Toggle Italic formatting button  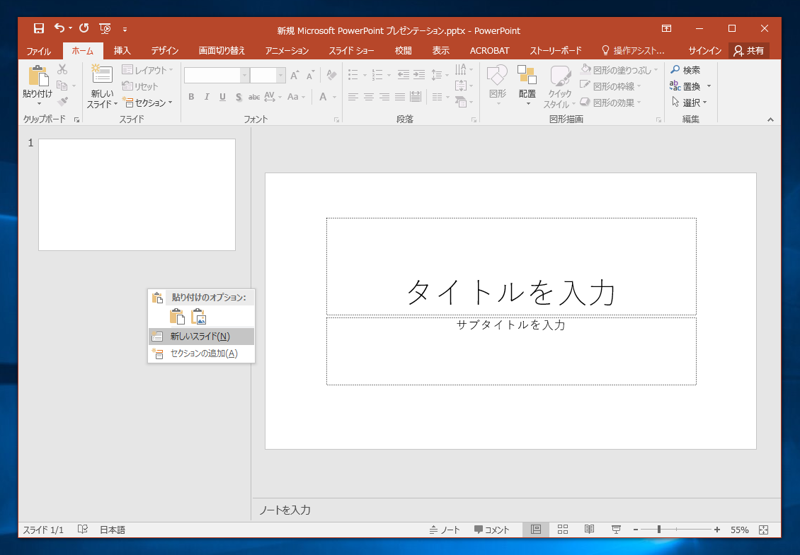point(207,97)
